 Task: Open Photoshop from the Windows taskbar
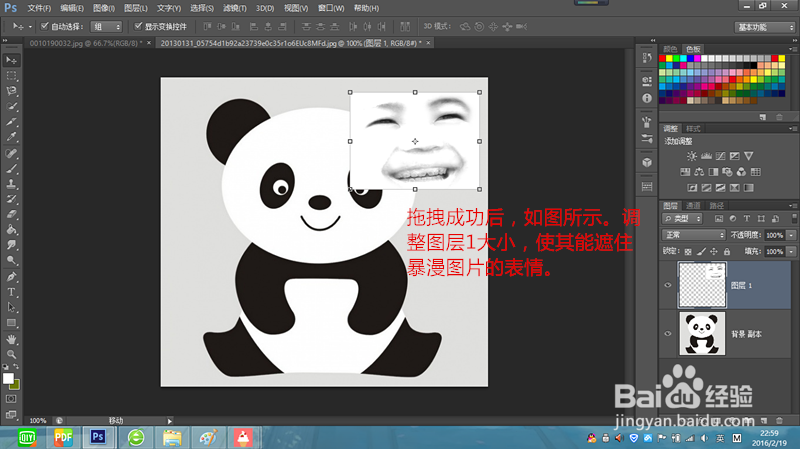98,437
